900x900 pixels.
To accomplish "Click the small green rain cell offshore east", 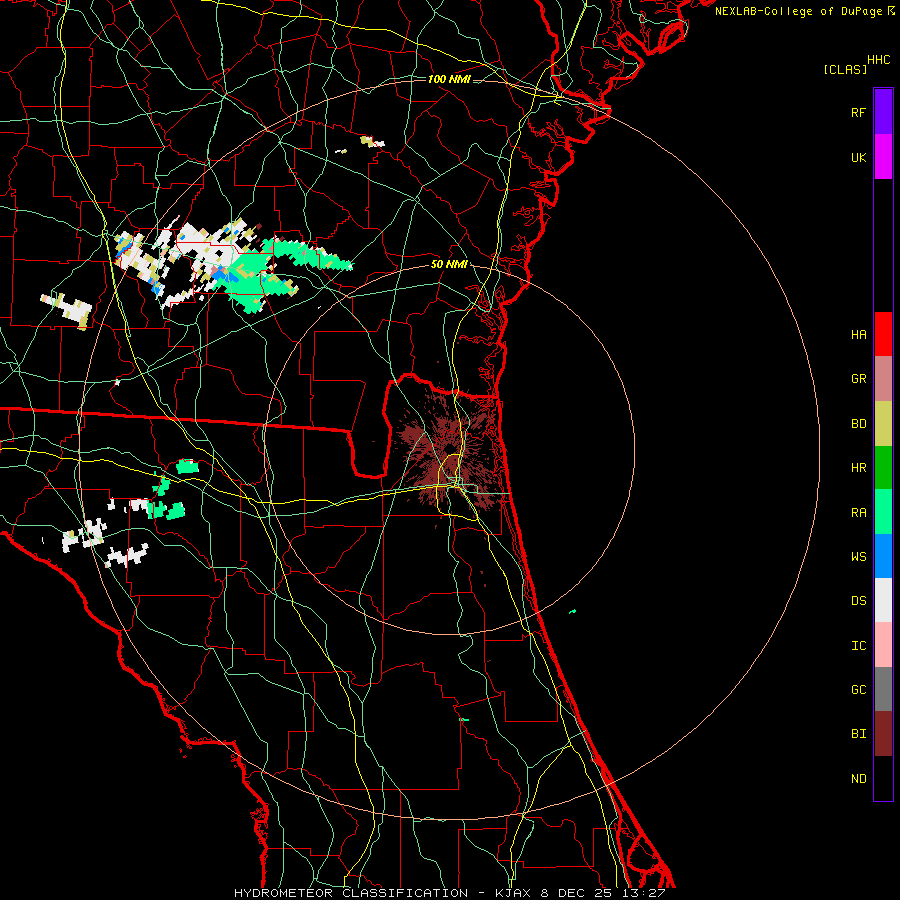I will [x=573, y=612].
